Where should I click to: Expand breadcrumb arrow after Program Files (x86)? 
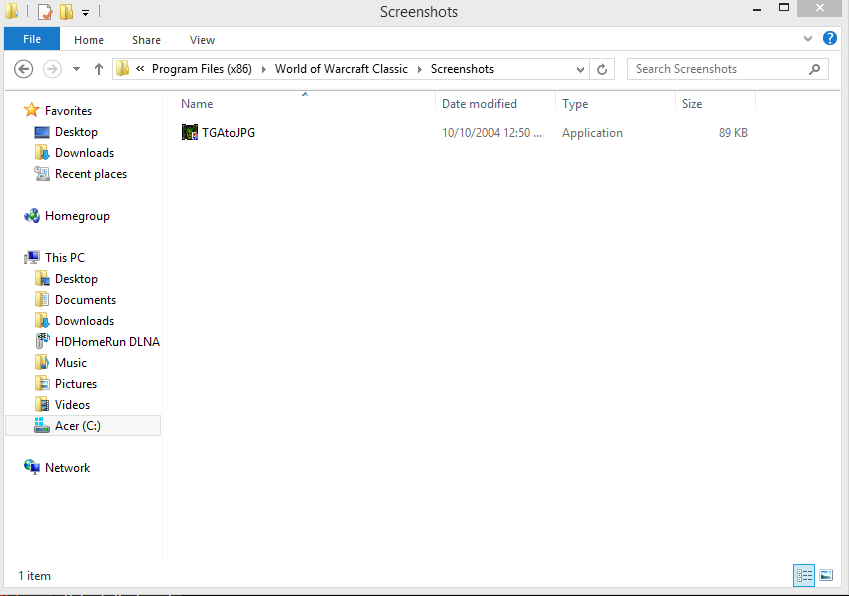tap(264, 69)
